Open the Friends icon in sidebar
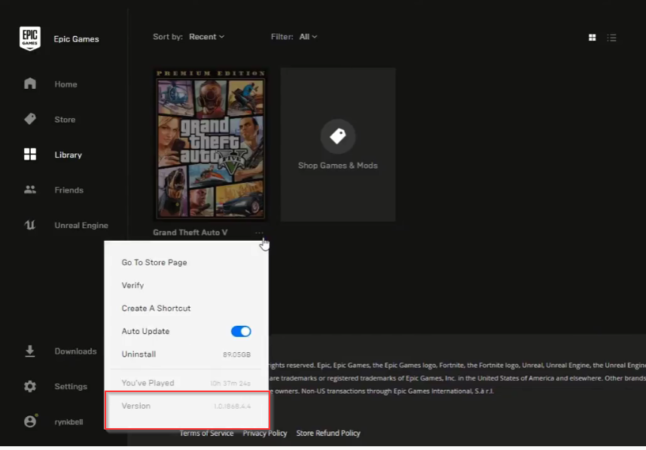Screen dimensions: 646x450 click(30, 190)
